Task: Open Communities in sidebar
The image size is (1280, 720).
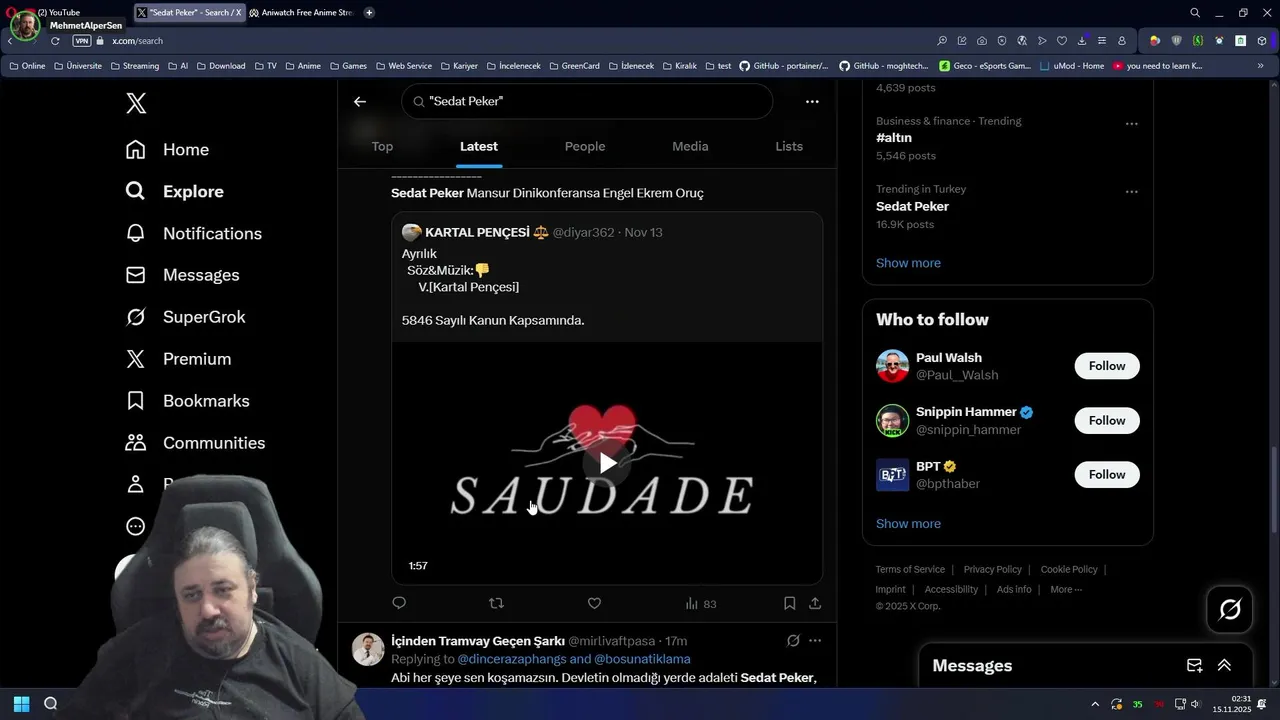Action: tap(195, 443)
